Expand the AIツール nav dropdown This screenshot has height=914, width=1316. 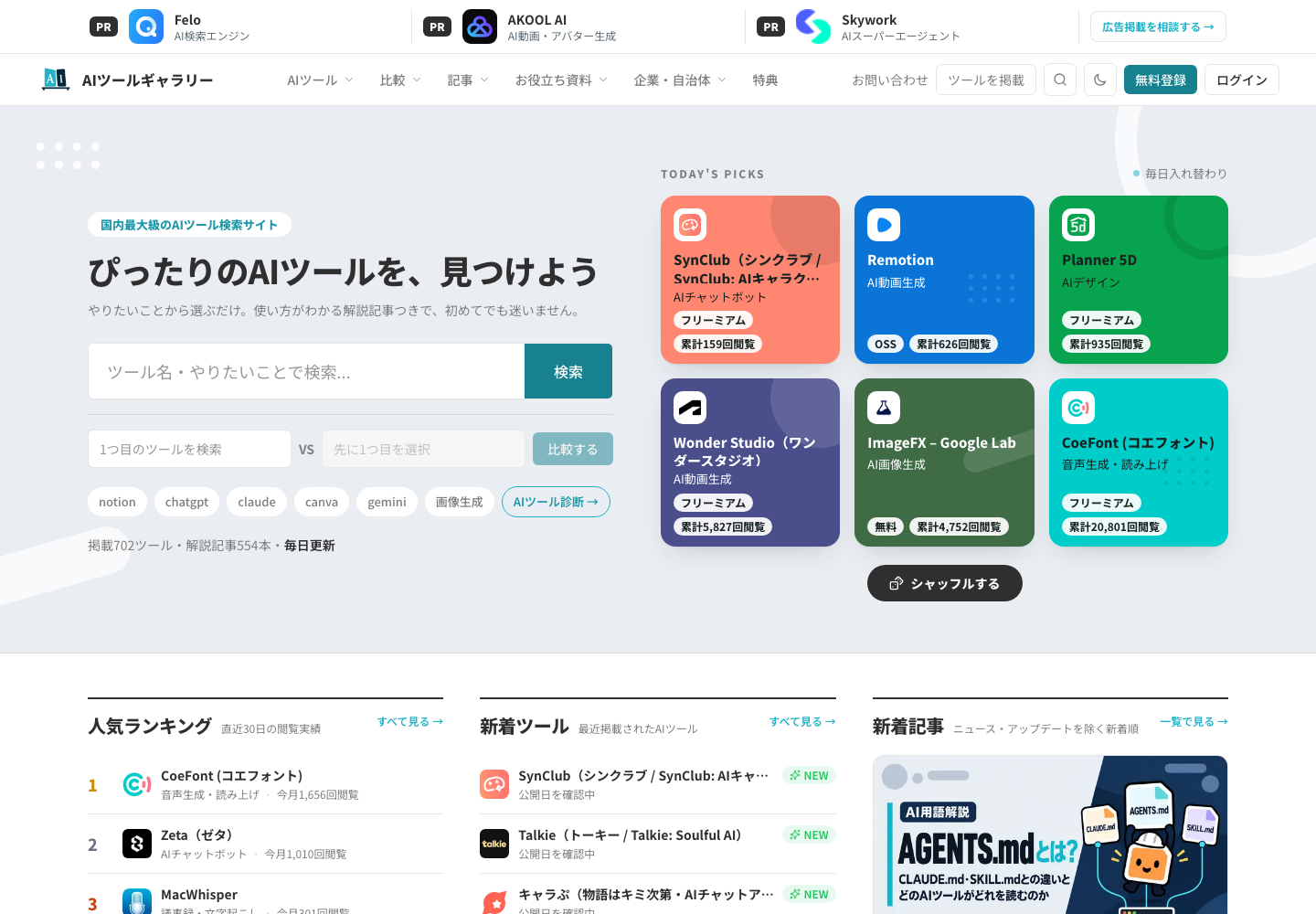320,80
